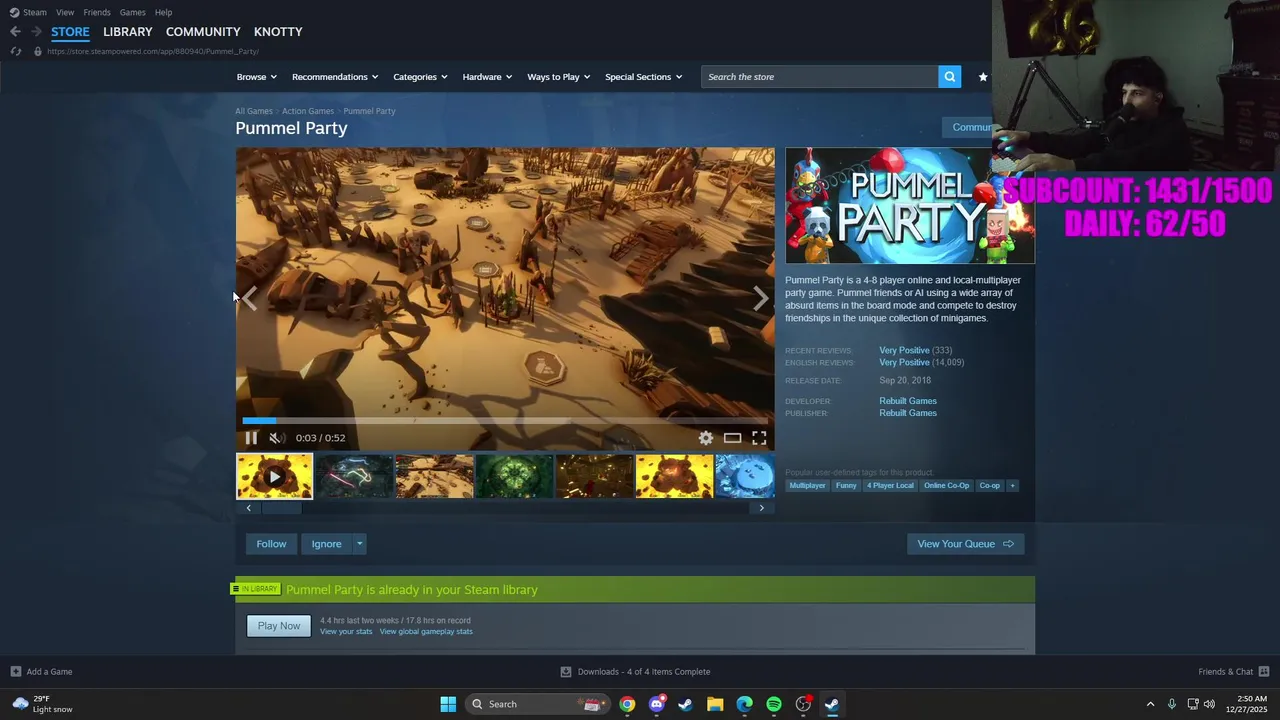Click the Add a Game plus icon
Image resolution: width=1280 pixels, height=720 pixels.
(x=15, y=672)
